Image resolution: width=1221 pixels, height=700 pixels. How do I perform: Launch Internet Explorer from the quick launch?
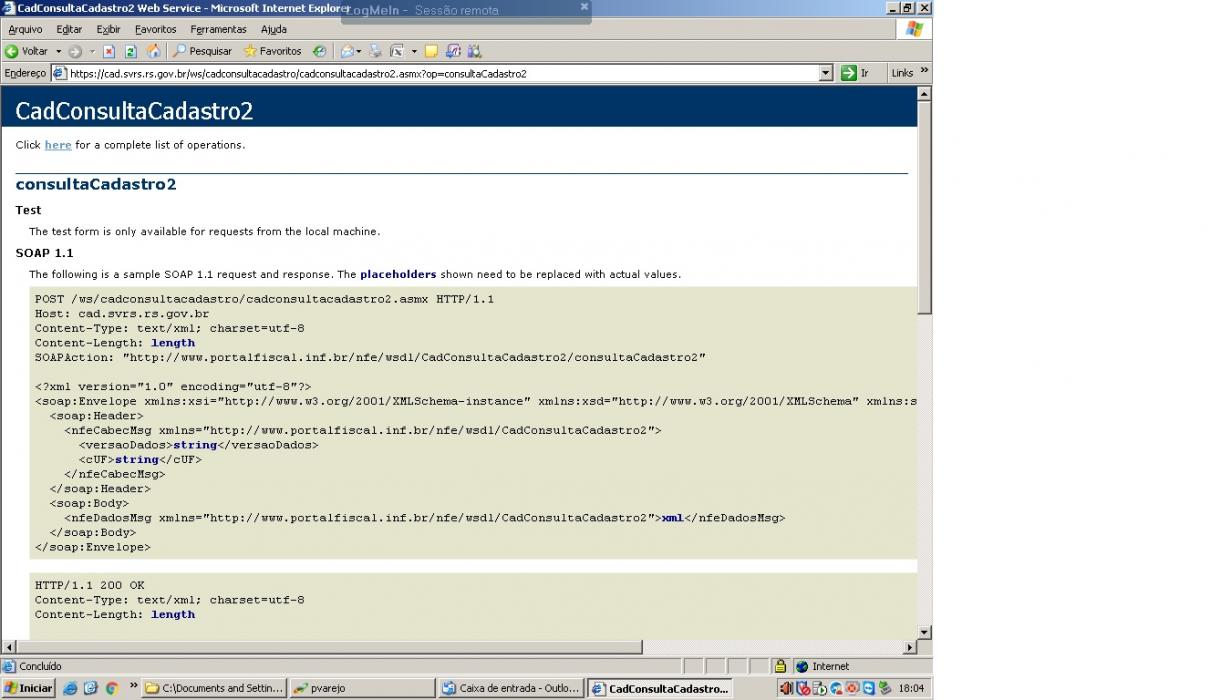click(70, 688)
